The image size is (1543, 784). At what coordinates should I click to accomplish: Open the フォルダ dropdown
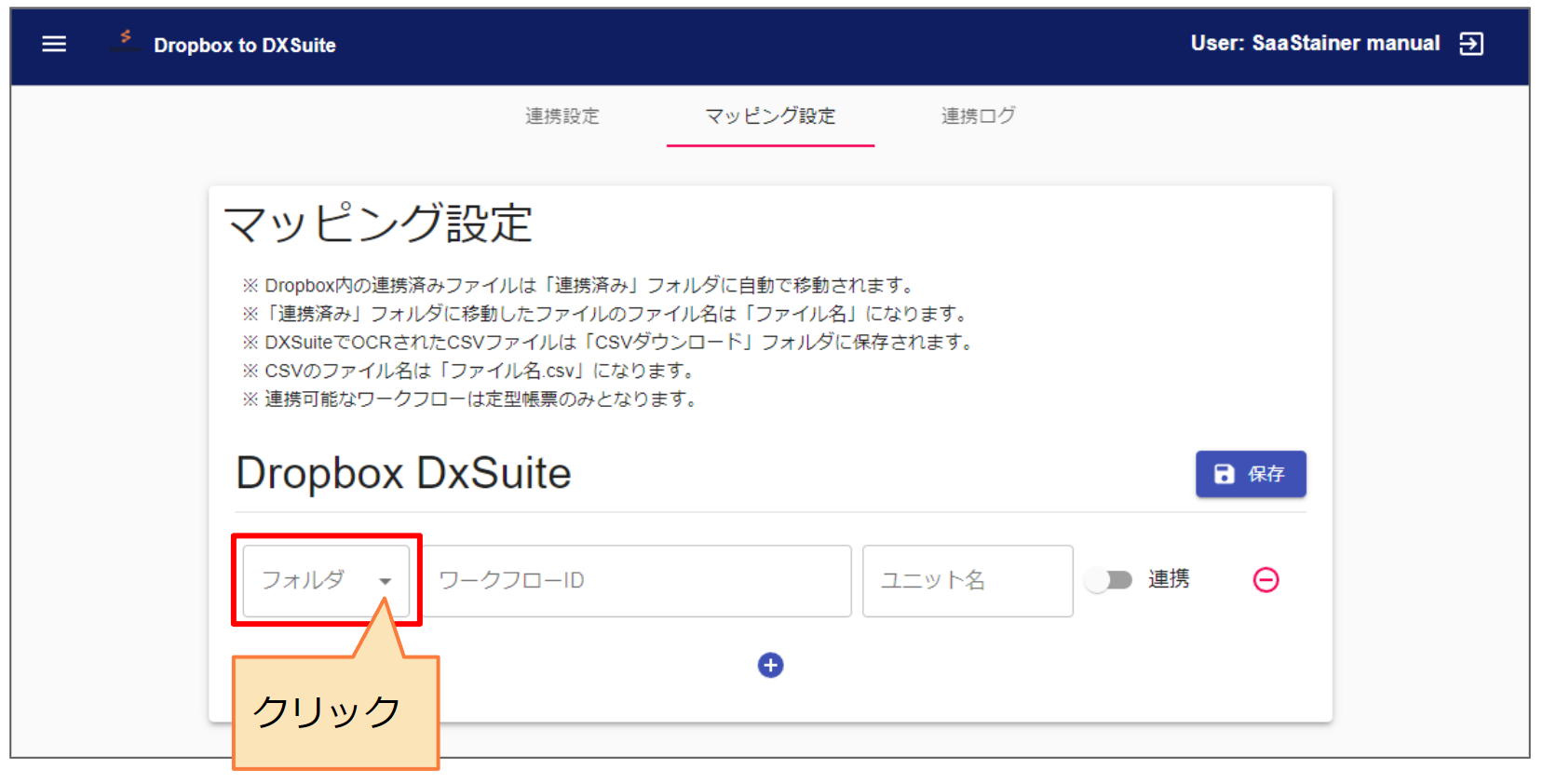[326, 580]
